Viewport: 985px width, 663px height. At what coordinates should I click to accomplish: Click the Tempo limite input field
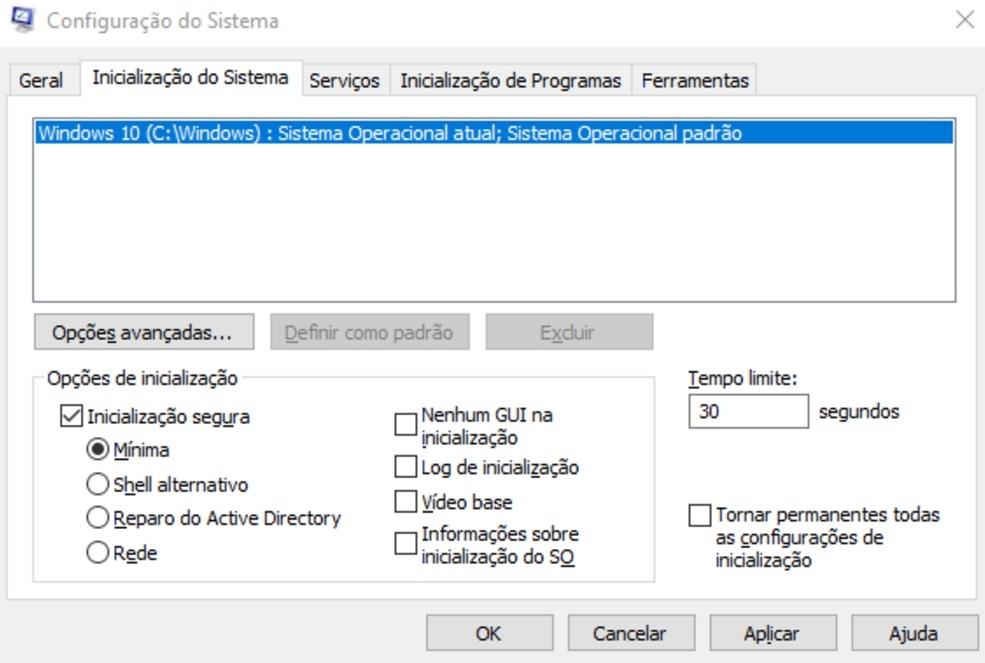point(748,412)
